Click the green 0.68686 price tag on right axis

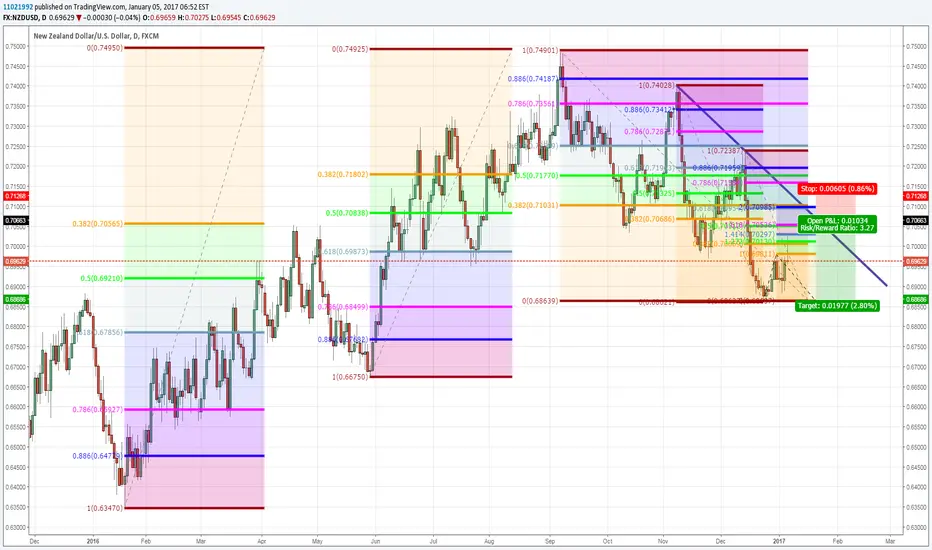tap(916, 300)
